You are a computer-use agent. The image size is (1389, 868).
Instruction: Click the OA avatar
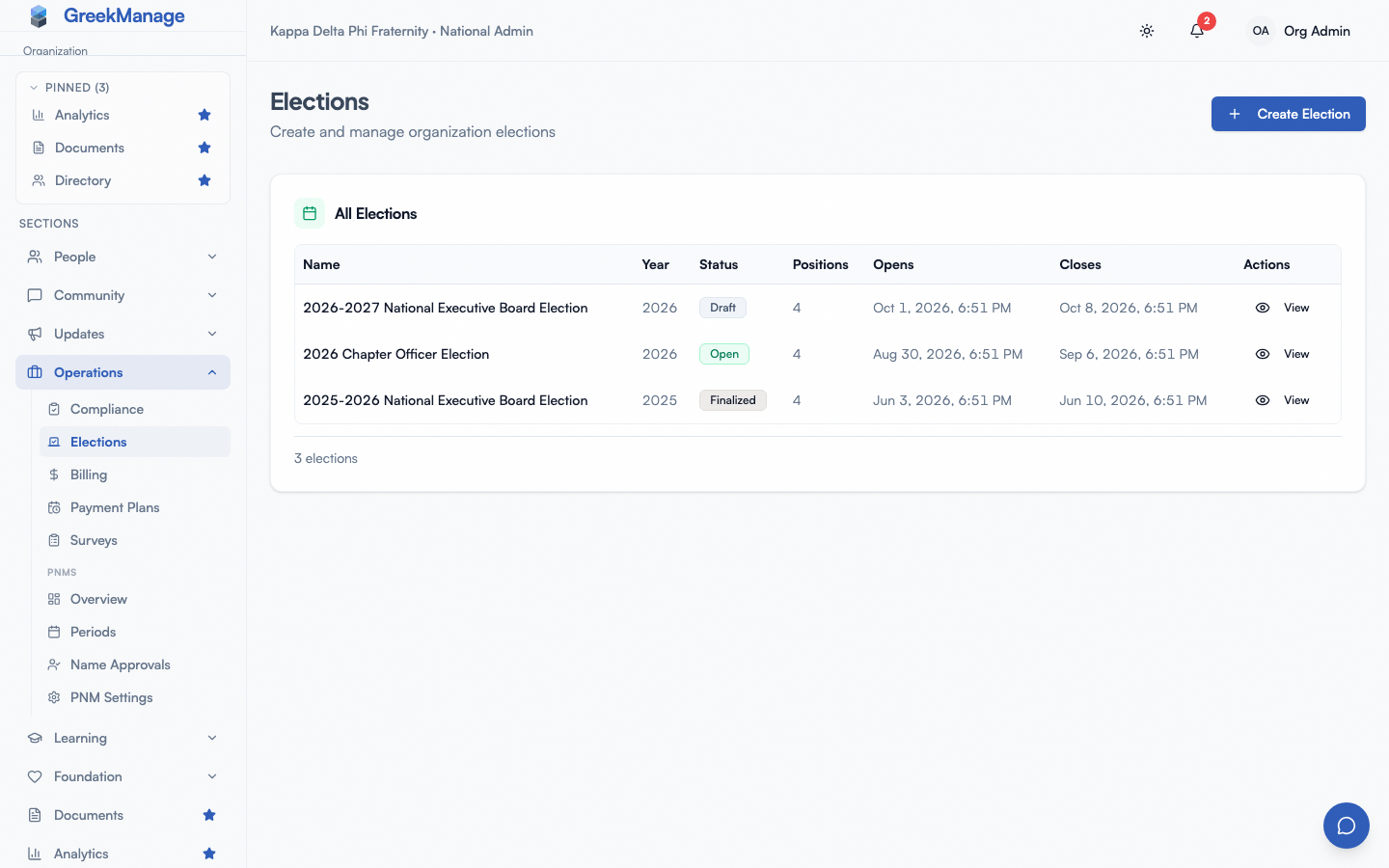click(1261, 31)
